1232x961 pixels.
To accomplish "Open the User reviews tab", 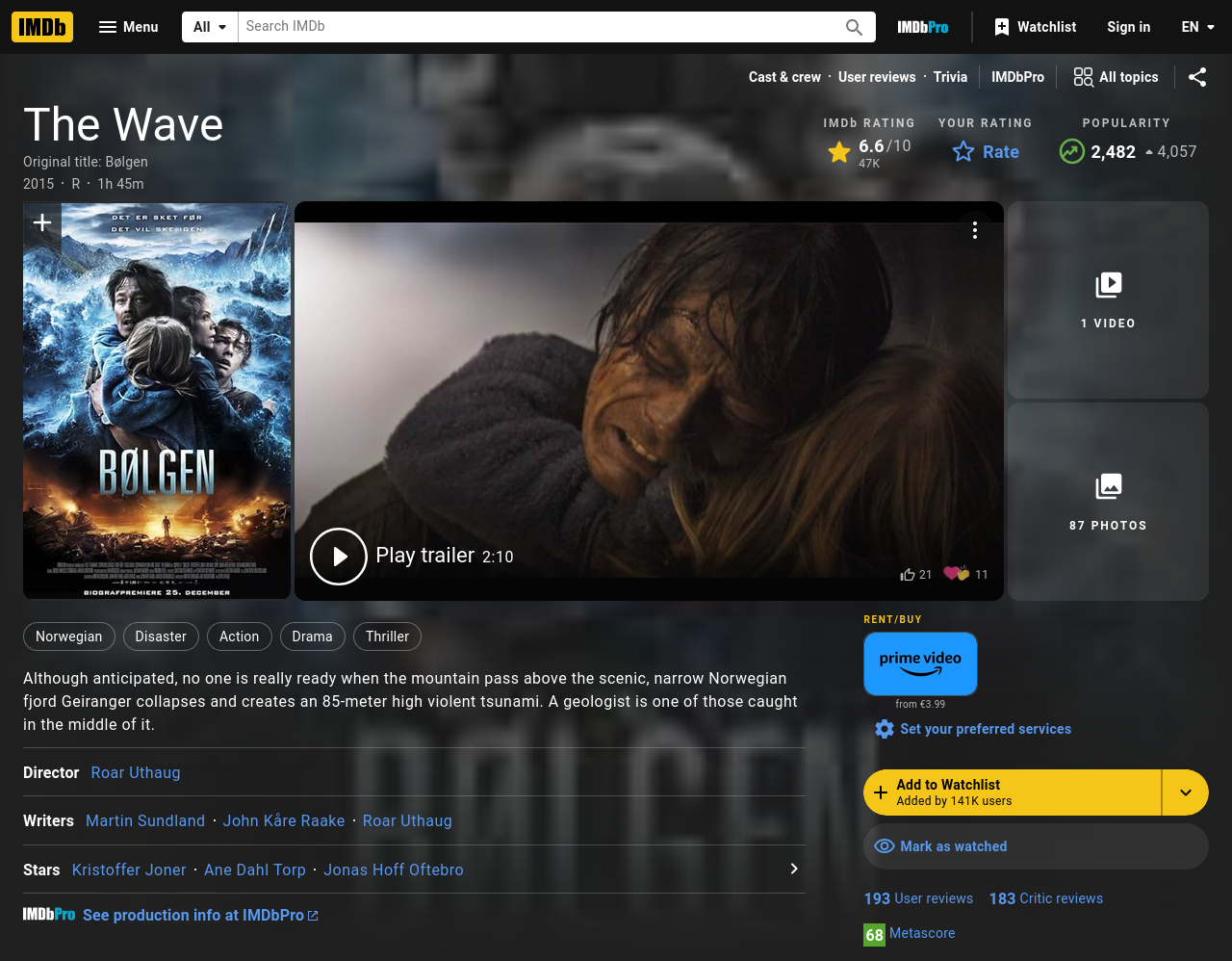I will (x=877, y=77).
